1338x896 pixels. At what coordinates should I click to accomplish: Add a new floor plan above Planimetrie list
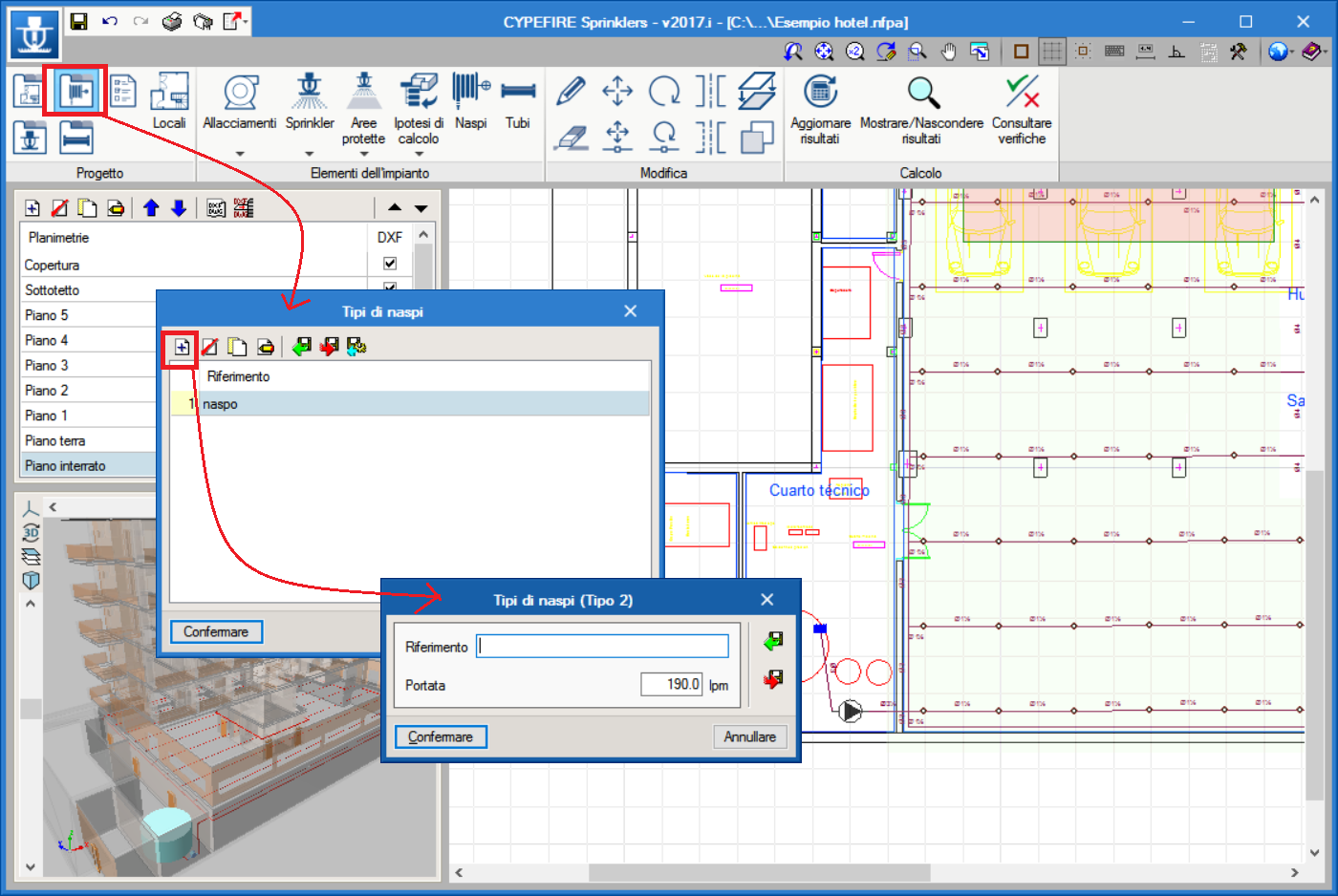point(32,208)
